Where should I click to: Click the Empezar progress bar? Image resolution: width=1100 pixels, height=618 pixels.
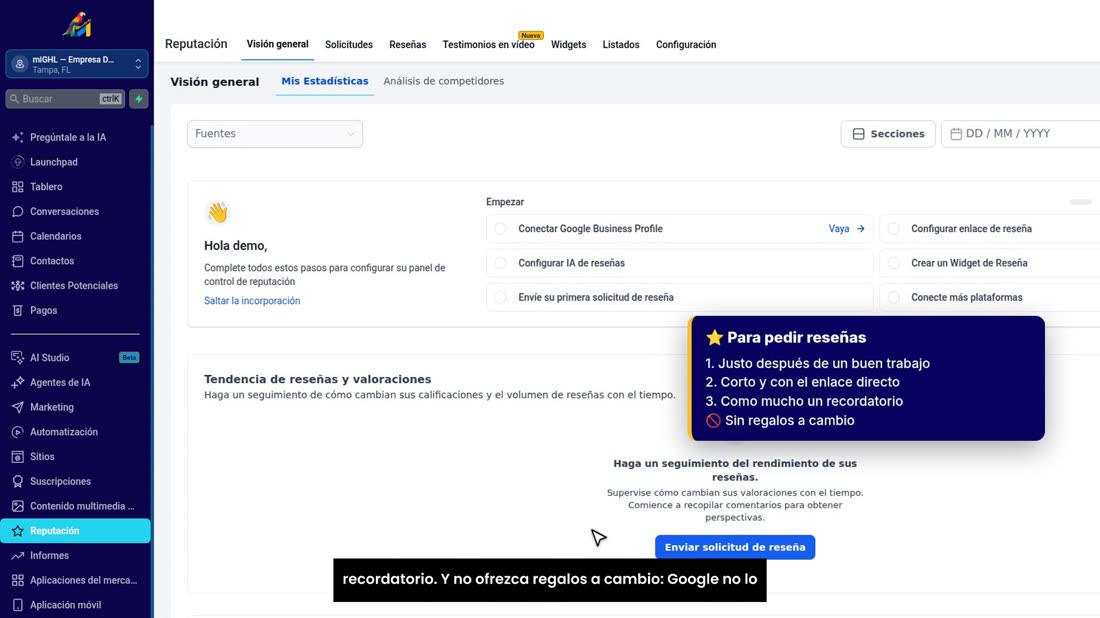coord(1080,202)
